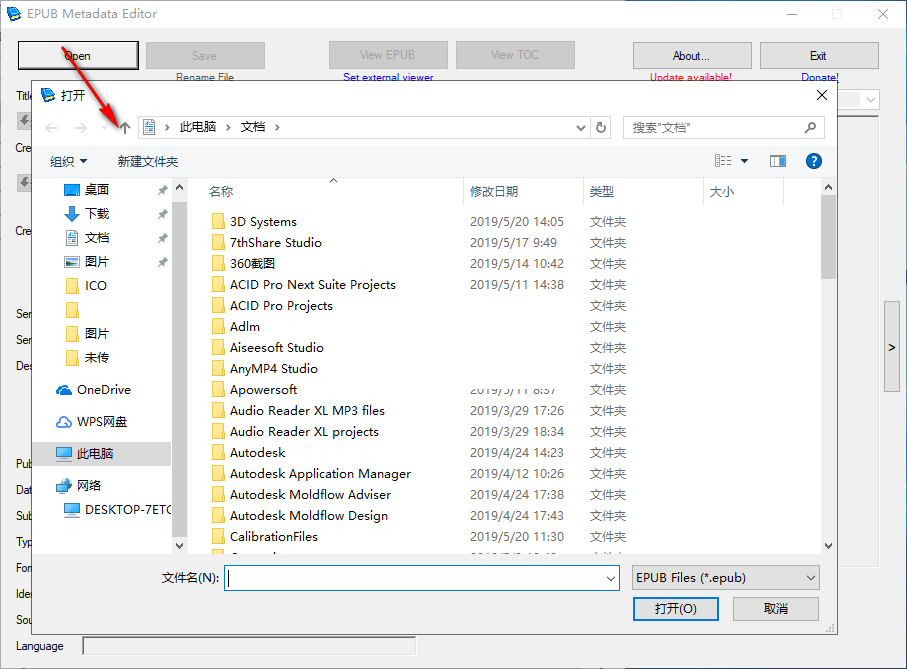Open dialog help question mark icon

813,161
